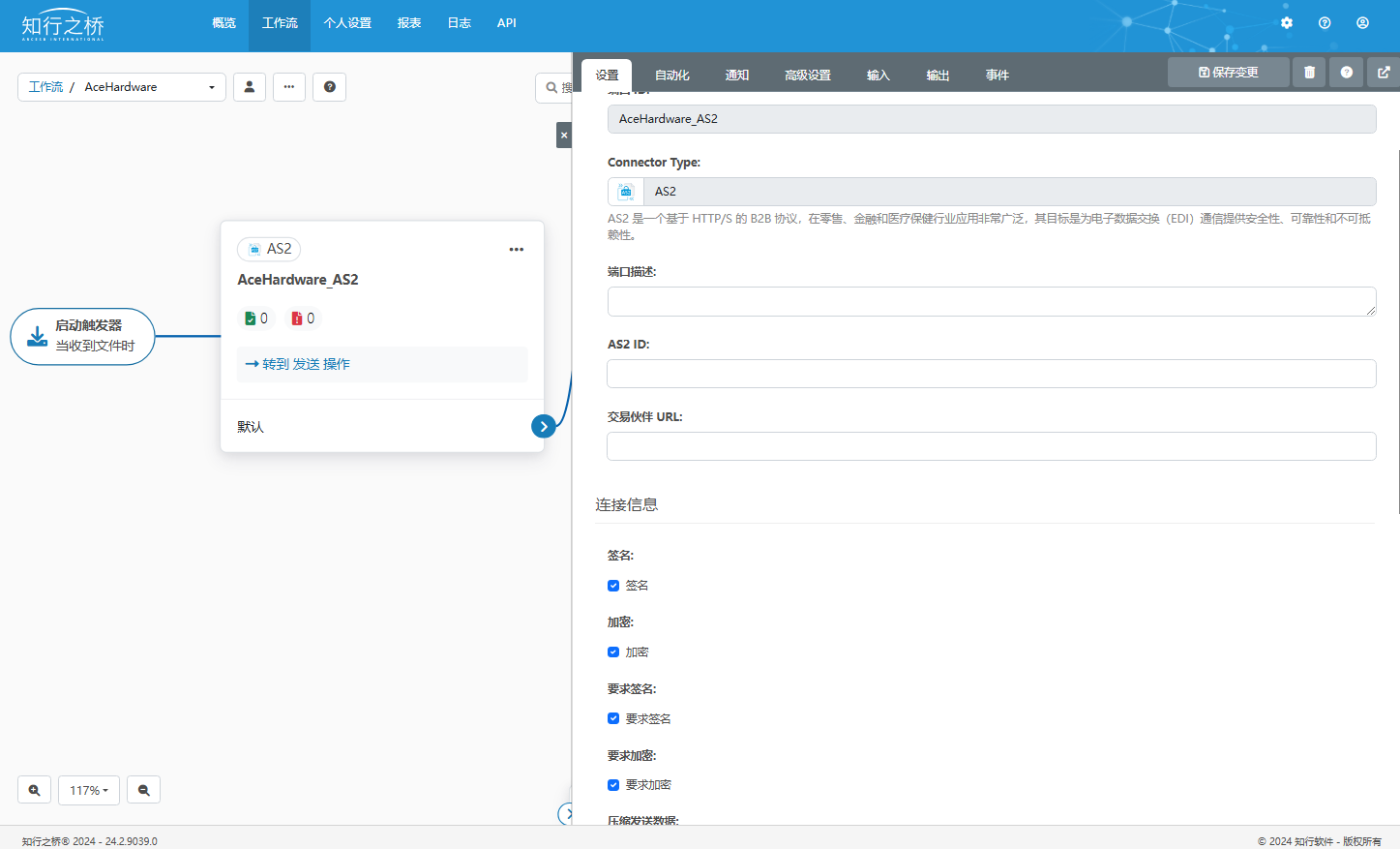
Task: Click the start trigger download icon
Action: (x=37, y=336)
